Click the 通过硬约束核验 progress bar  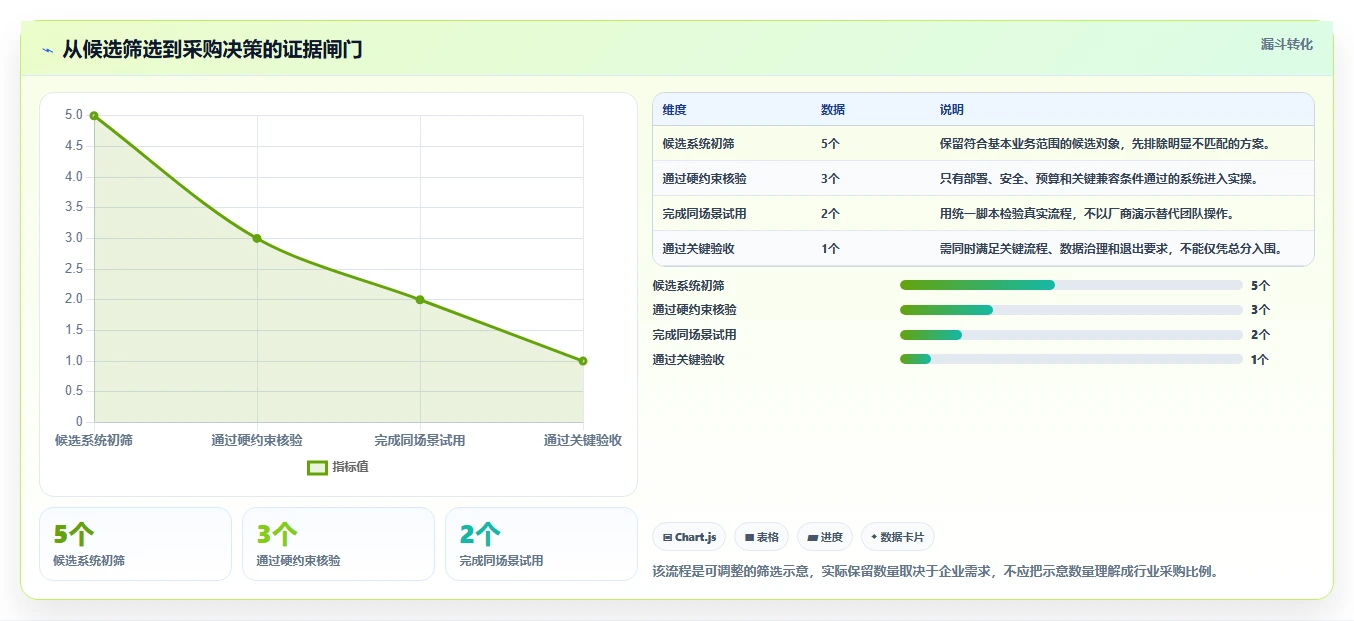tap(1071, 310)
